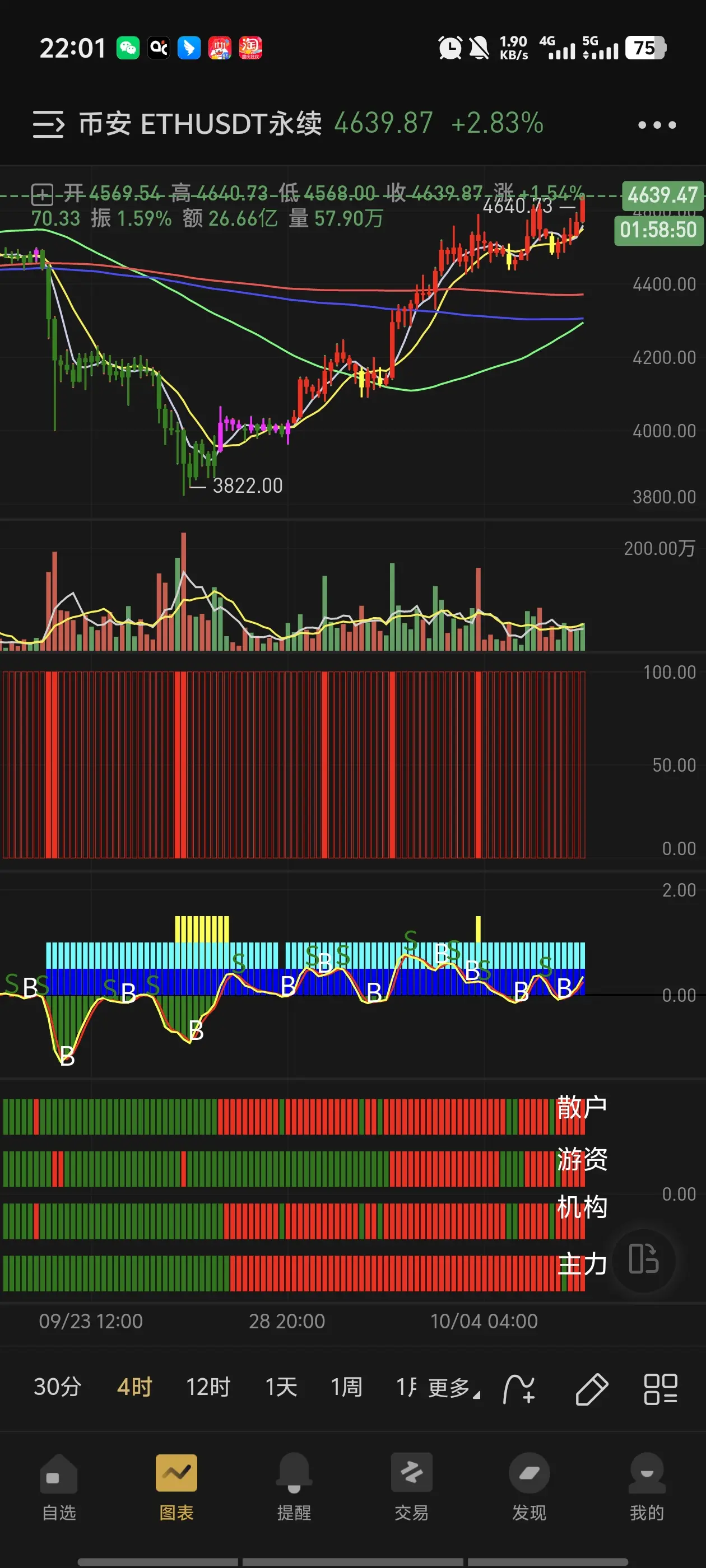Open Taobao notification icon in status bar
The width and height of the screenshot is (706, 1568).
click(250, 48)
